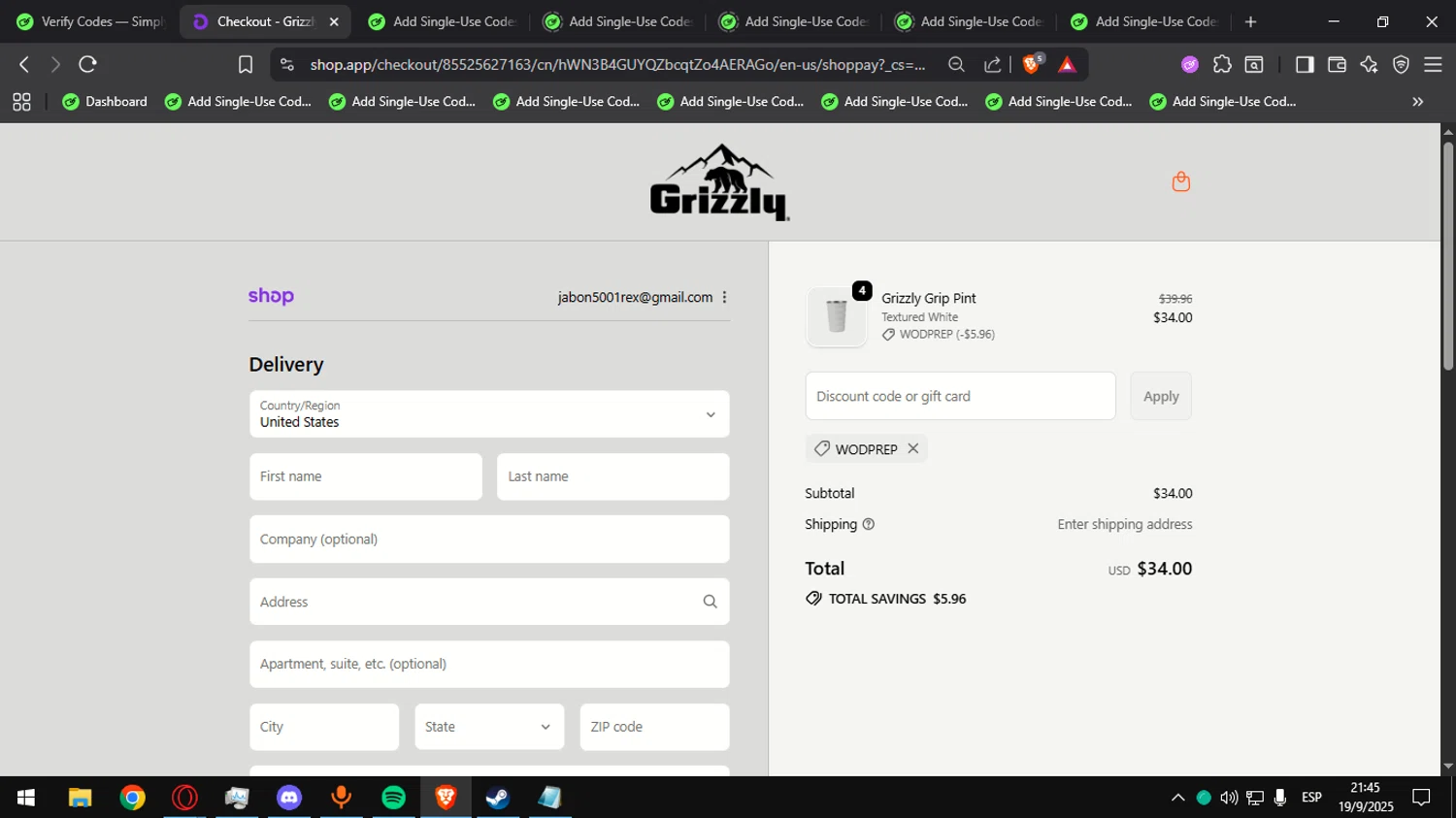Click the Shop Pay logo

pos(271,296)
